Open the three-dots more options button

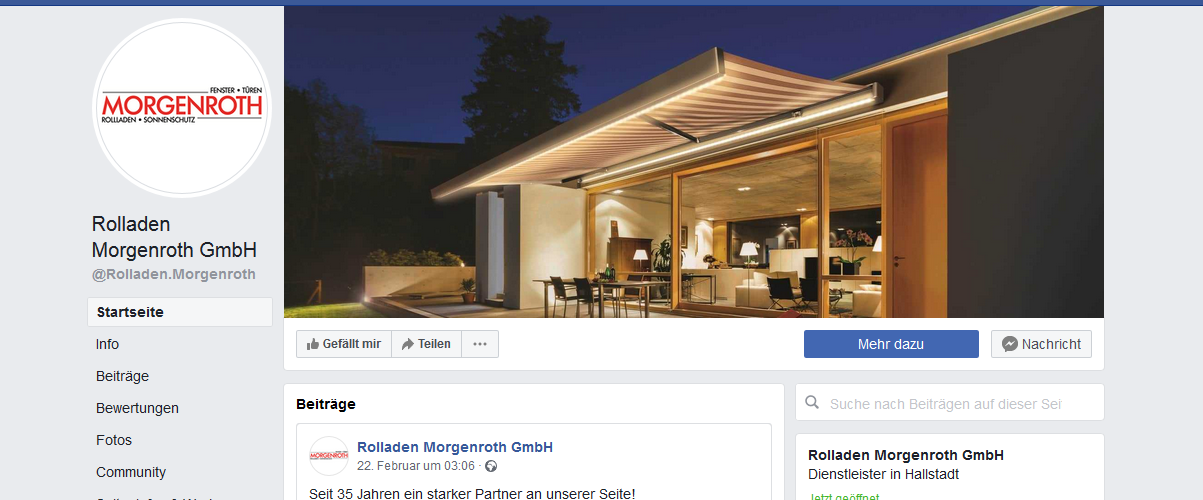(x=480, y=344)
